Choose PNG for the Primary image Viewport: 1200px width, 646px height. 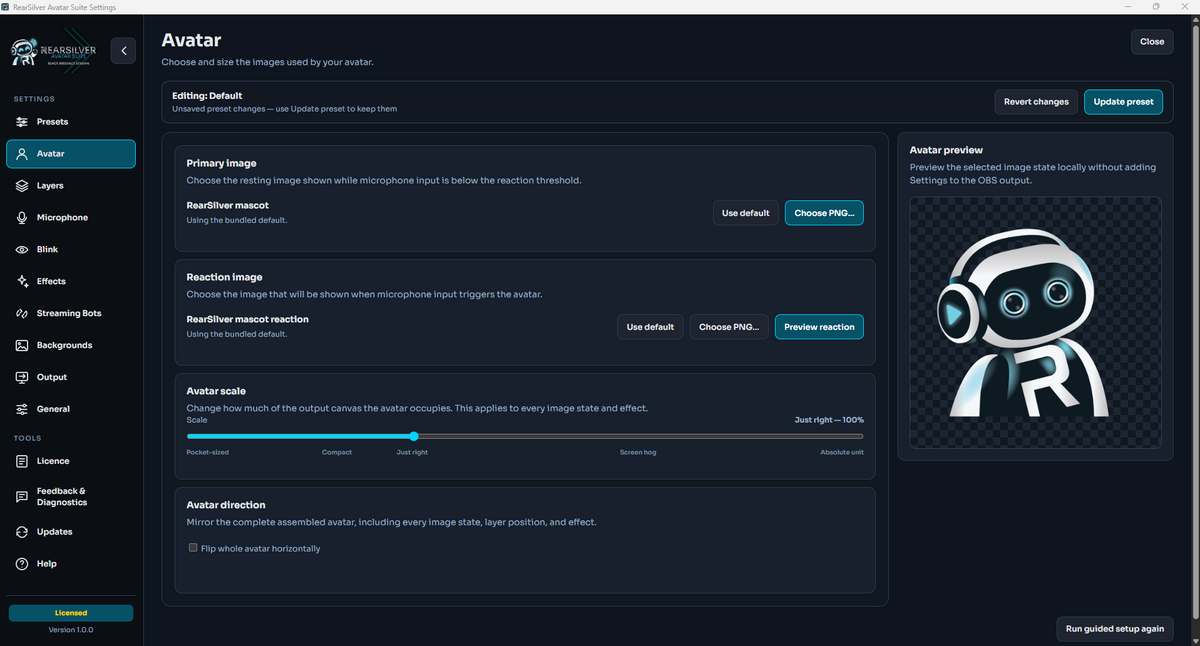click(824, 213)
